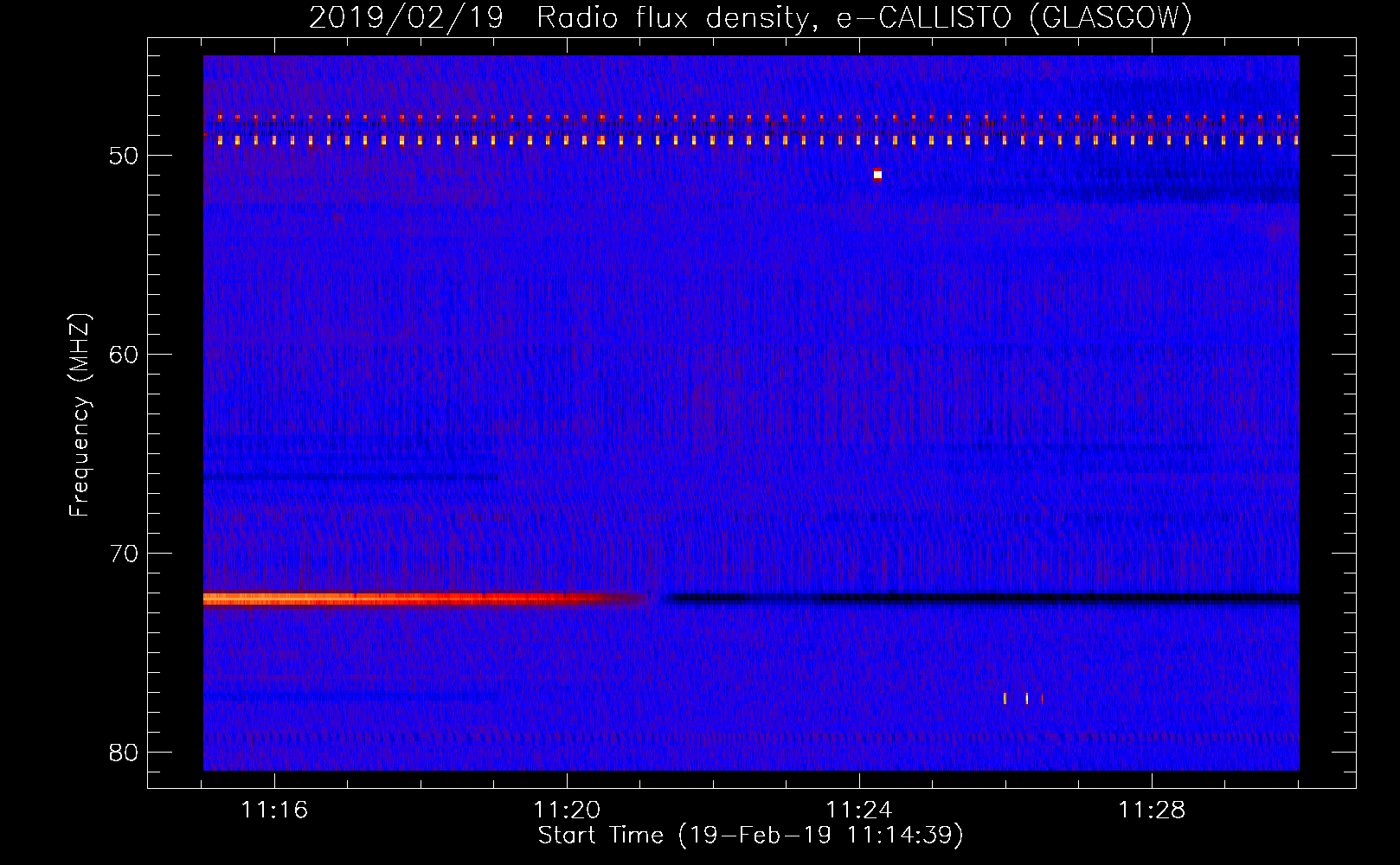
Task: Click the 60 tick label on the frequency axis
Action: tap(125, 355)
